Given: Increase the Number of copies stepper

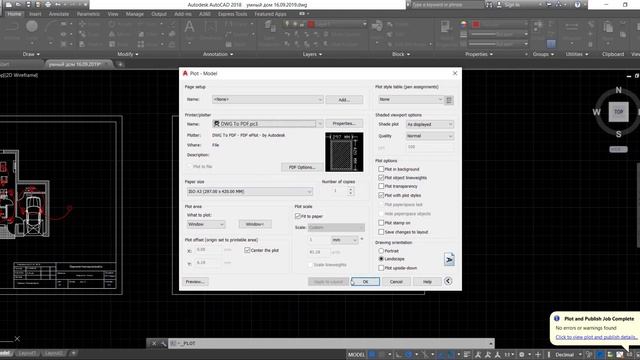Looking at the screenshot, I should [x=351, y=189].
